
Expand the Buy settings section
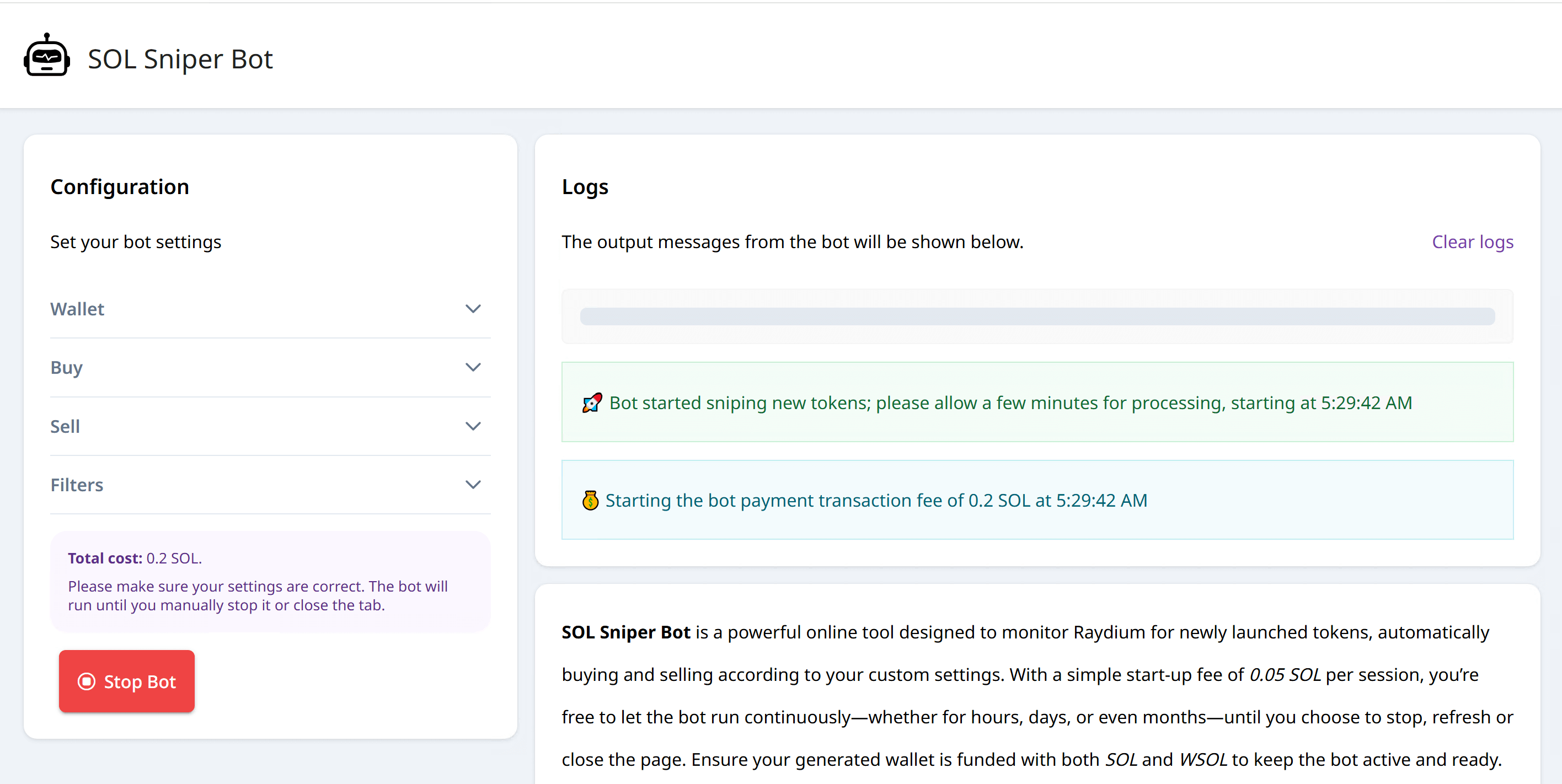pos(270,367)
